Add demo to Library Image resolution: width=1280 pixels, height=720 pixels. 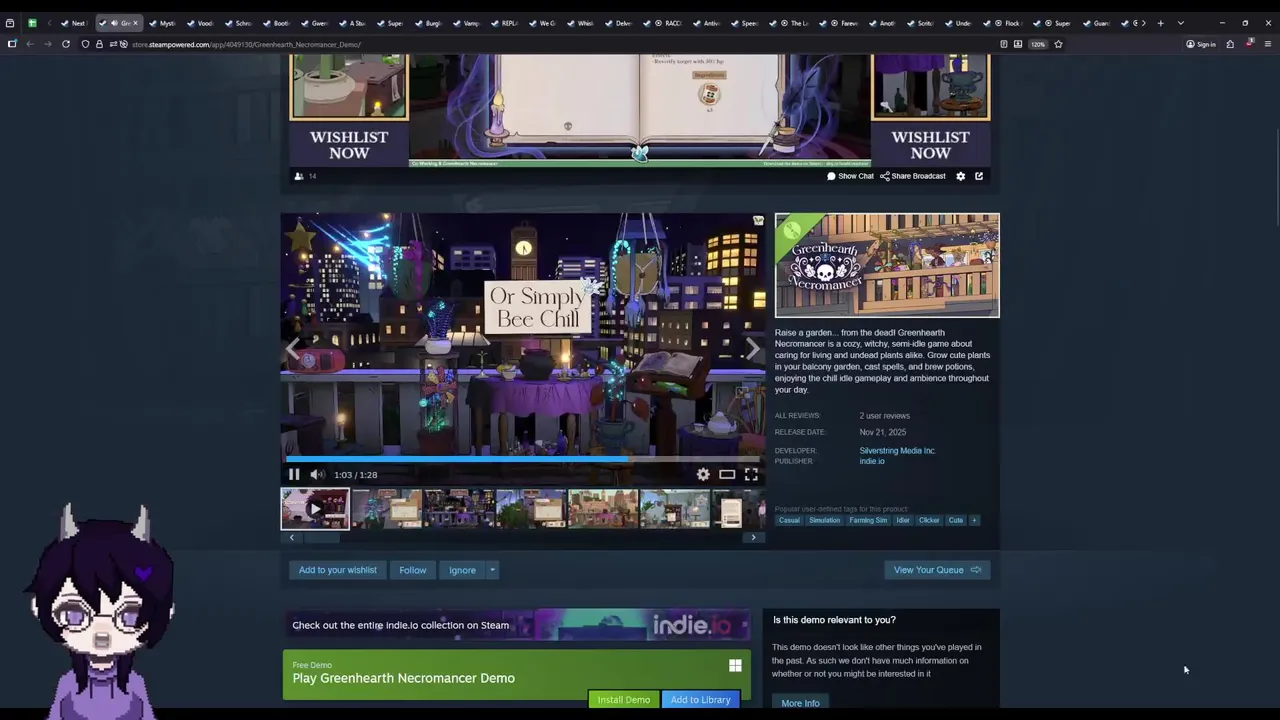pos(701,700)
